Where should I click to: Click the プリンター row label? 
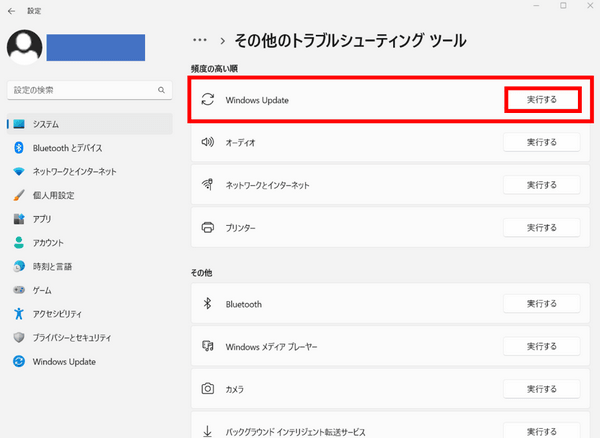(240, 228)
